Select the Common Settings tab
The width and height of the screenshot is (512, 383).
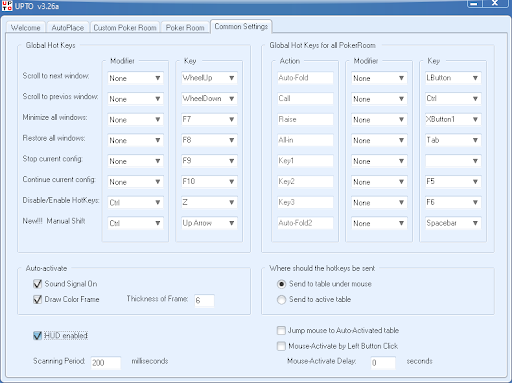241,26
